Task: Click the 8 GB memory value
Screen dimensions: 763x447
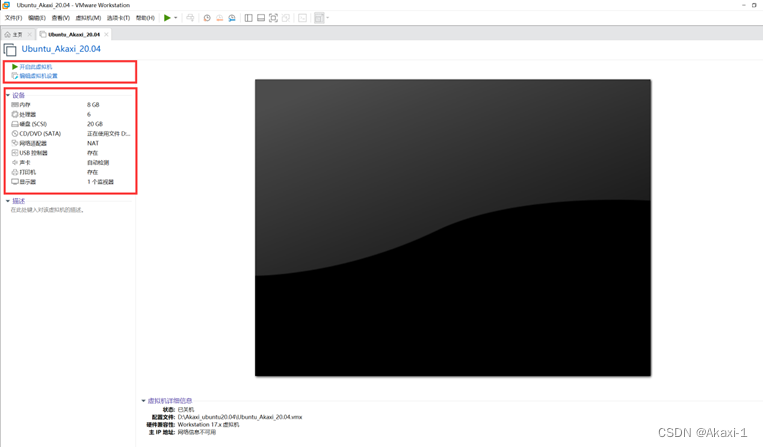Action: [93, 105]
